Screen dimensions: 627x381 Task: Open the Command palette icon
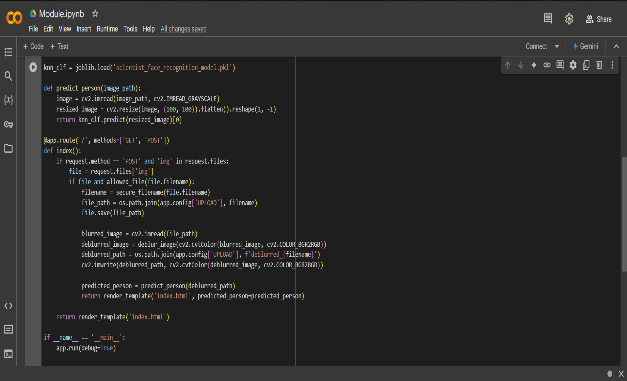8,329
